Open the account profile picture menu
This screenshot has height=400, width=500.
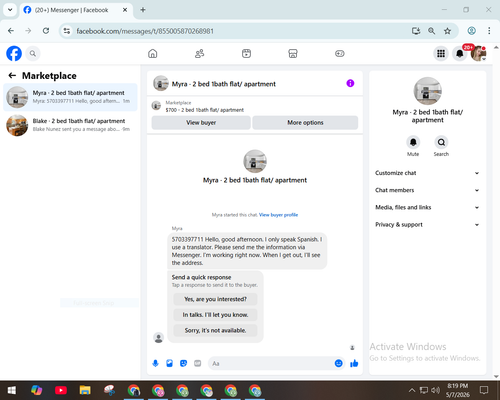[478, 53]
